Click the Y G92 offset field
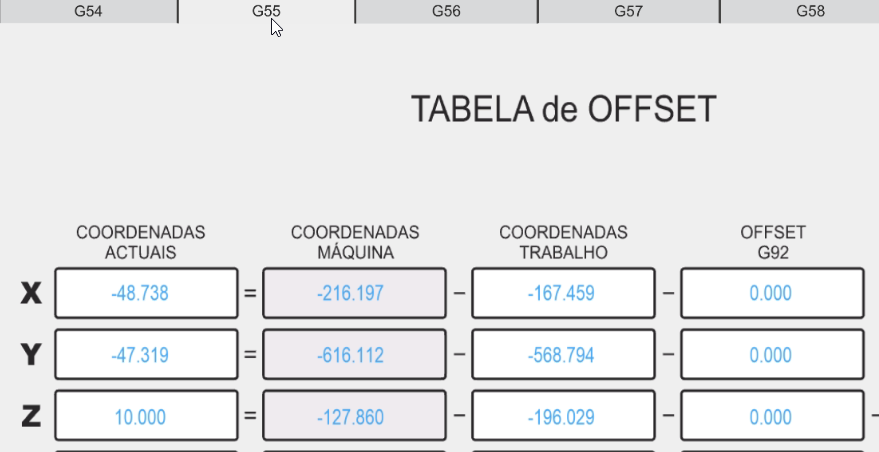The width and height of the screenshot is (879, 452). [x=772, y=354]
